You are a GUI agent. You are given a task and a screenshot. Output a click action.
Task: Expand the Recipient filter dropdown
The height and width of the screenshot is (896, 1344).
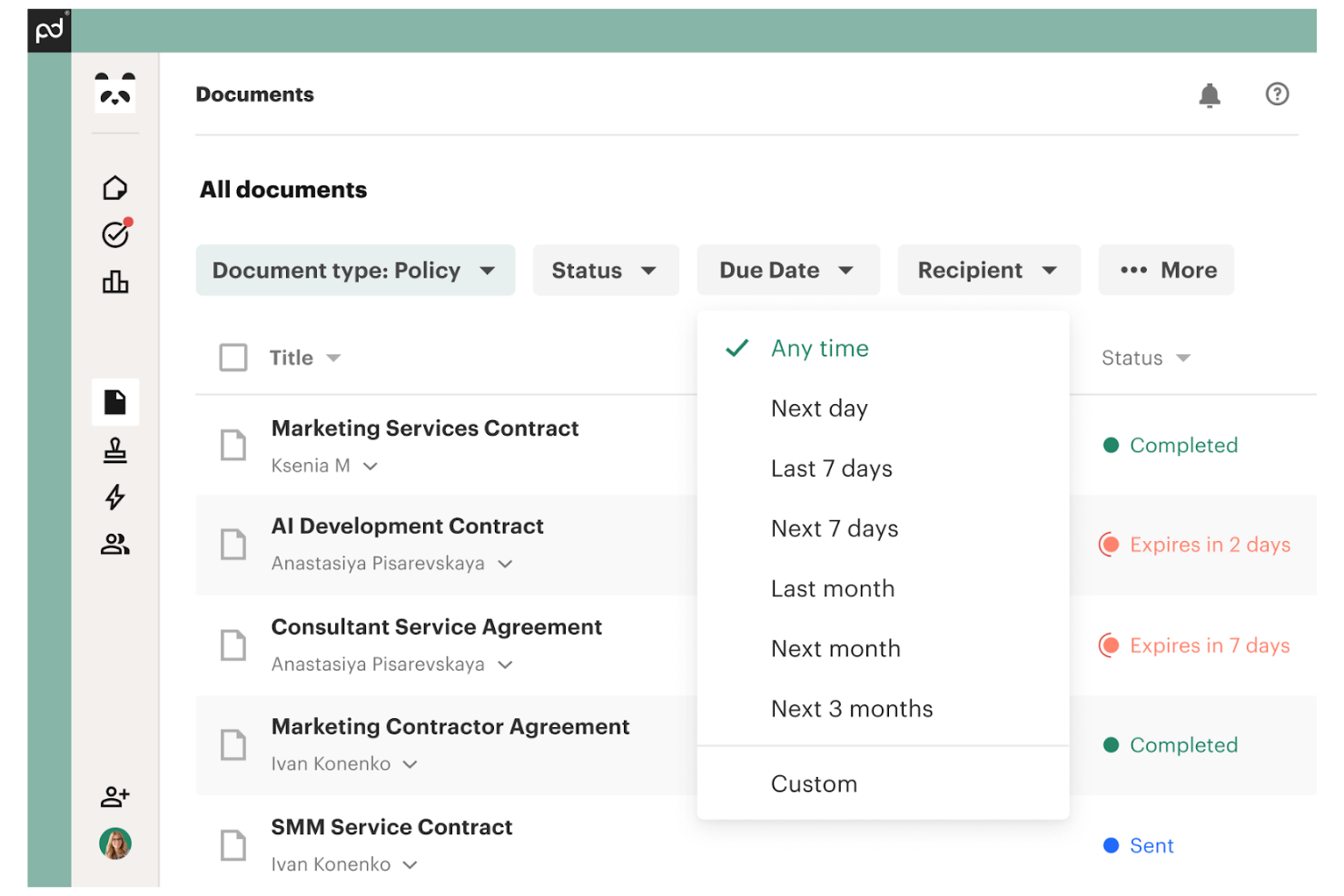pos(988,270)
